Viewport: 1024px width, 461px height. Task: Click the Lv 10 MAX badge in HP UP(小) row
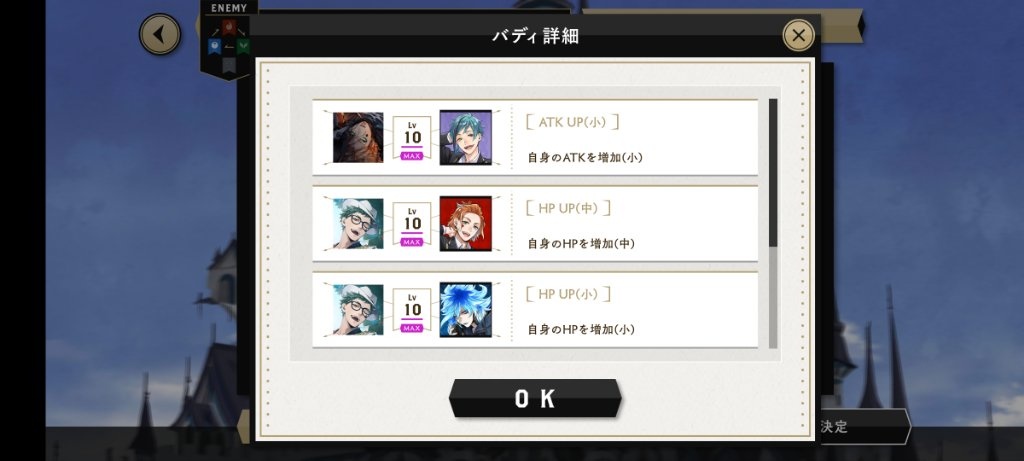412,310
